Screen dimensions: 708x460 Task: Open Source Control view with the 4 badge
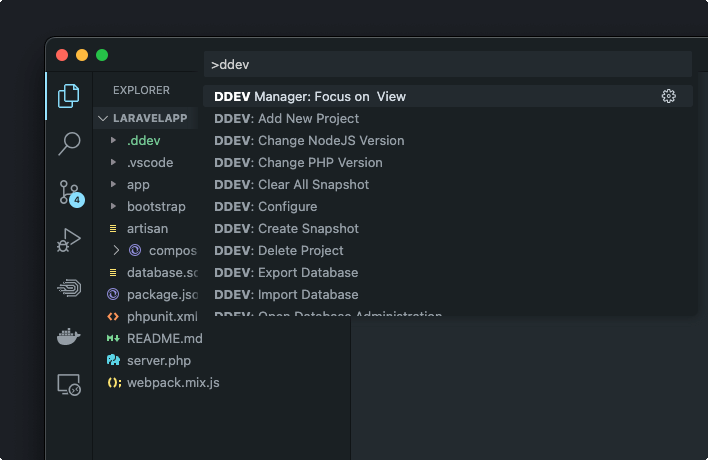[x=71, y=193]
